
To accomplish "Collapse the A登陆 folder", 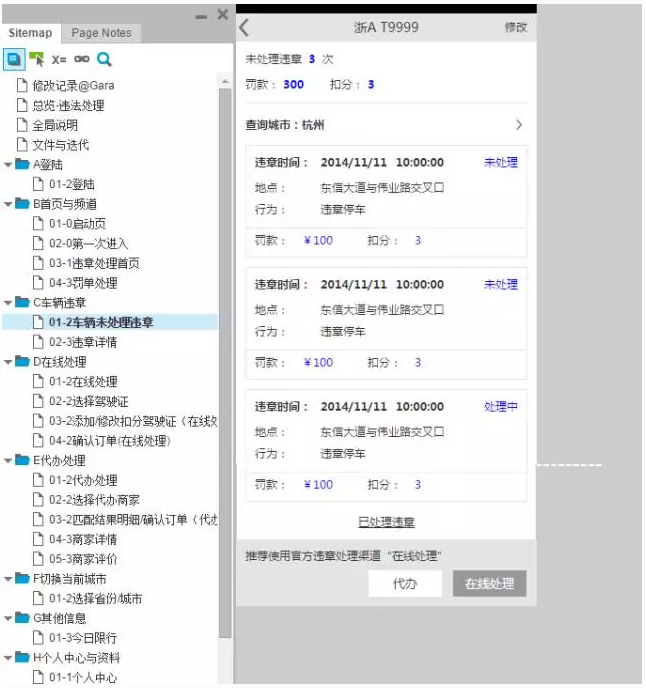I will pos(7,165).
